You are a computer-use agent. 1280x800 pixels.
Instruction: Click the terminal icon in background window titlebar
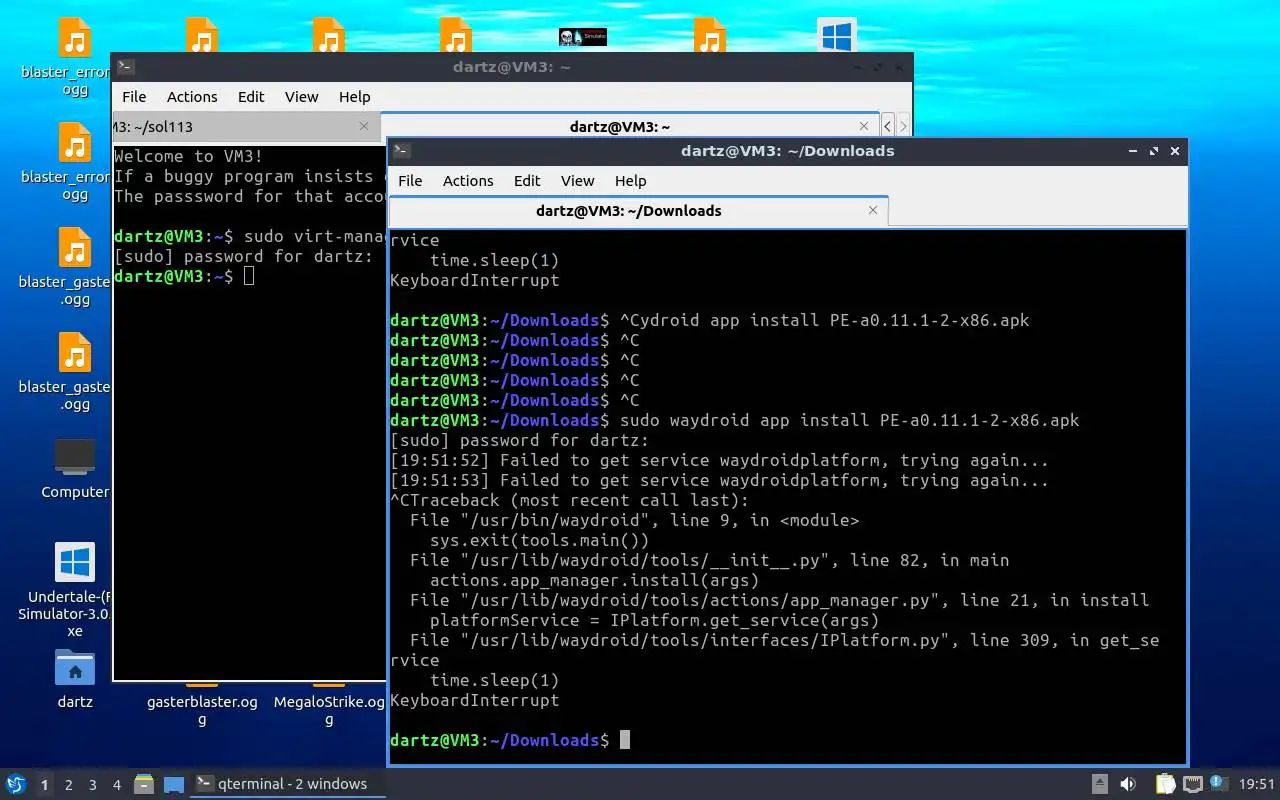pyautogui.click(x=125, y=67)
